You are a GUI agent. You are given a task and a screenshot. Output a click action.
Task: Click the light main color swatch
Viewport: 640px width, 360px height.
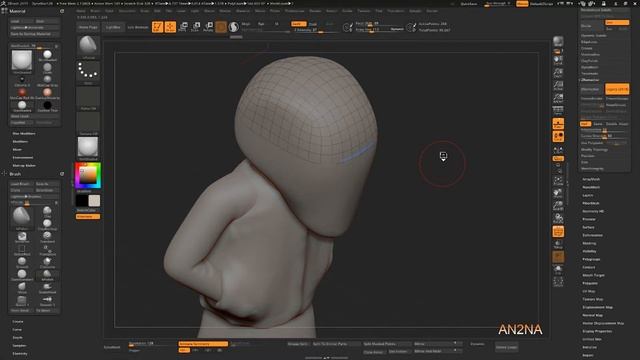[x=94, y=200]
